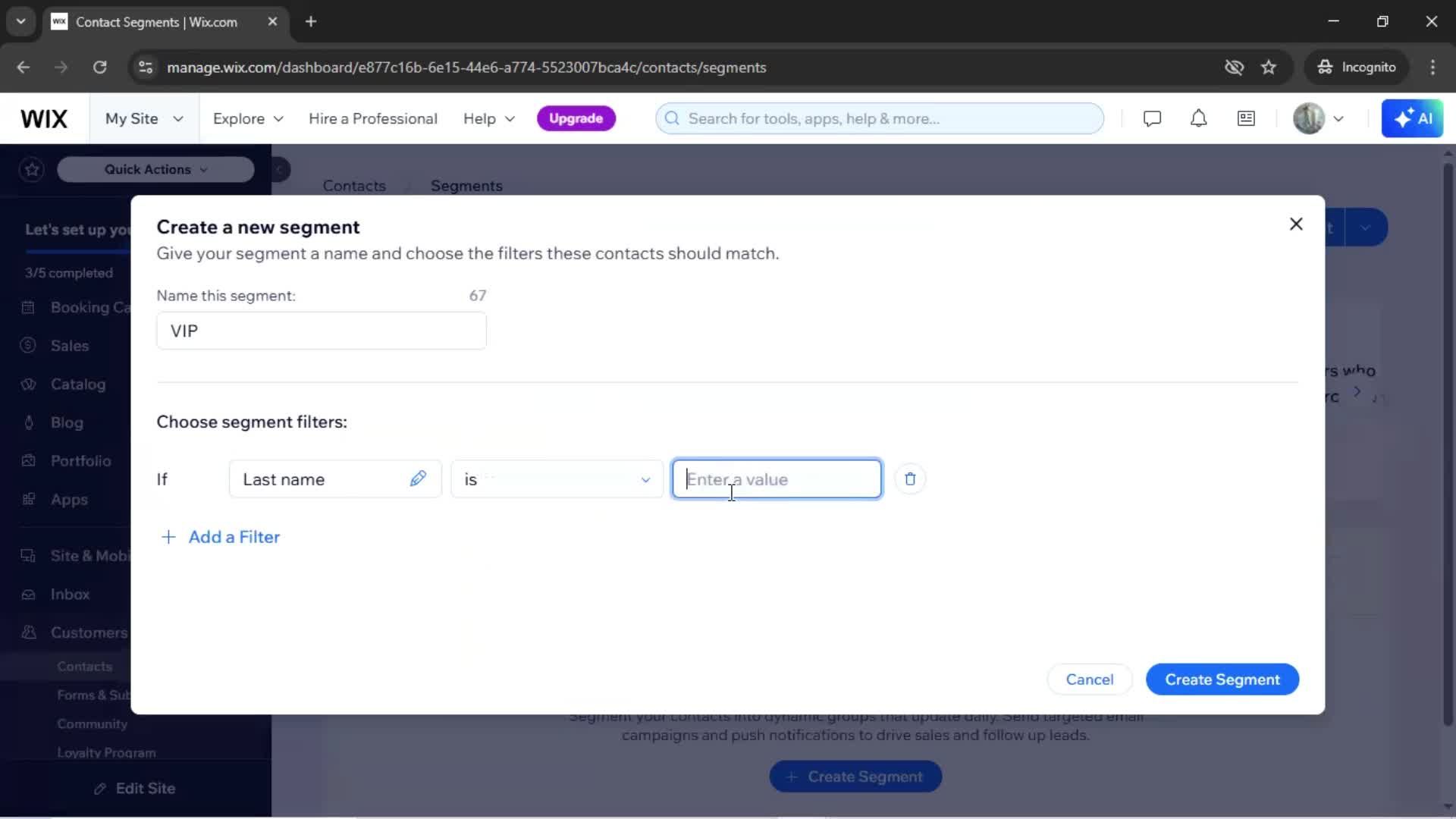Close the Contact Segments tab

coord(272,21)
